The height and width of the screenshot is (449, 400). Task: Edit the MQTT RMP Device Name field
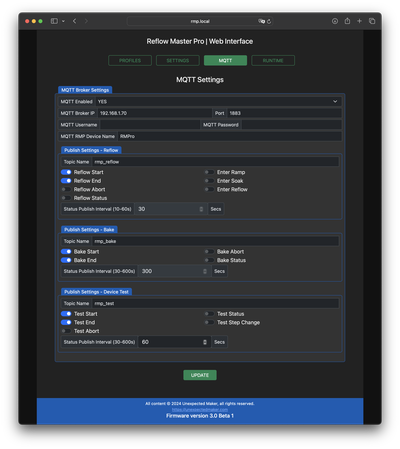point(229,136)
